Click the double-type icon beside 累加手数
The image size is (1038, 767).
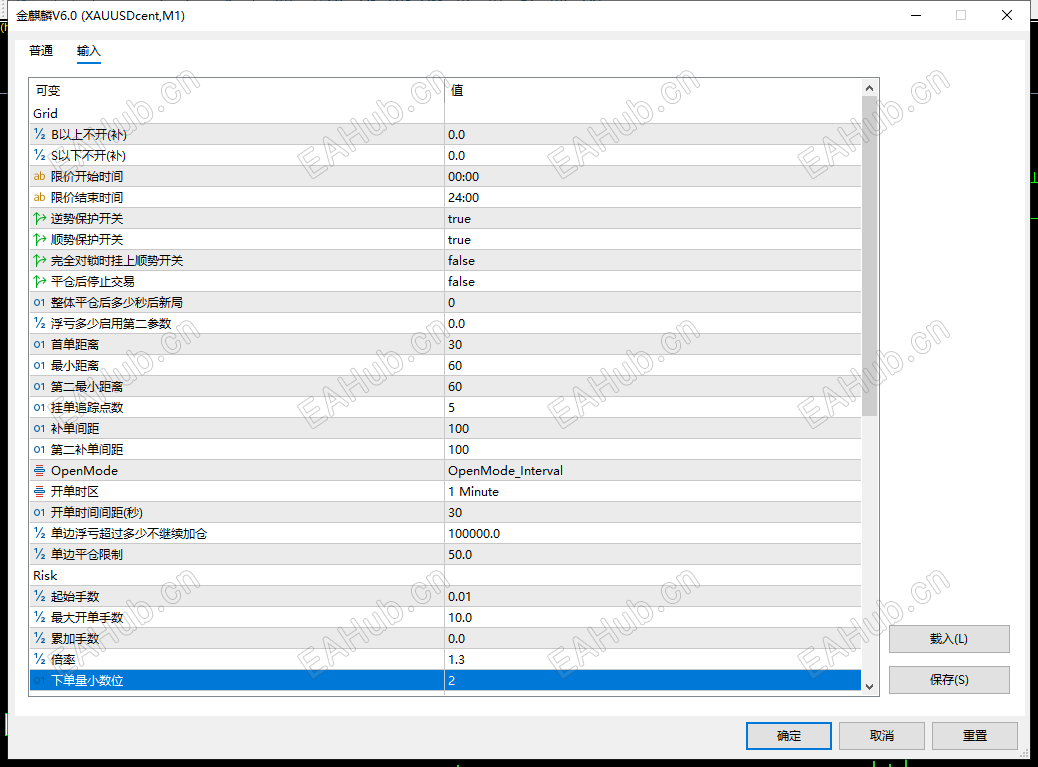click(40, 639)
